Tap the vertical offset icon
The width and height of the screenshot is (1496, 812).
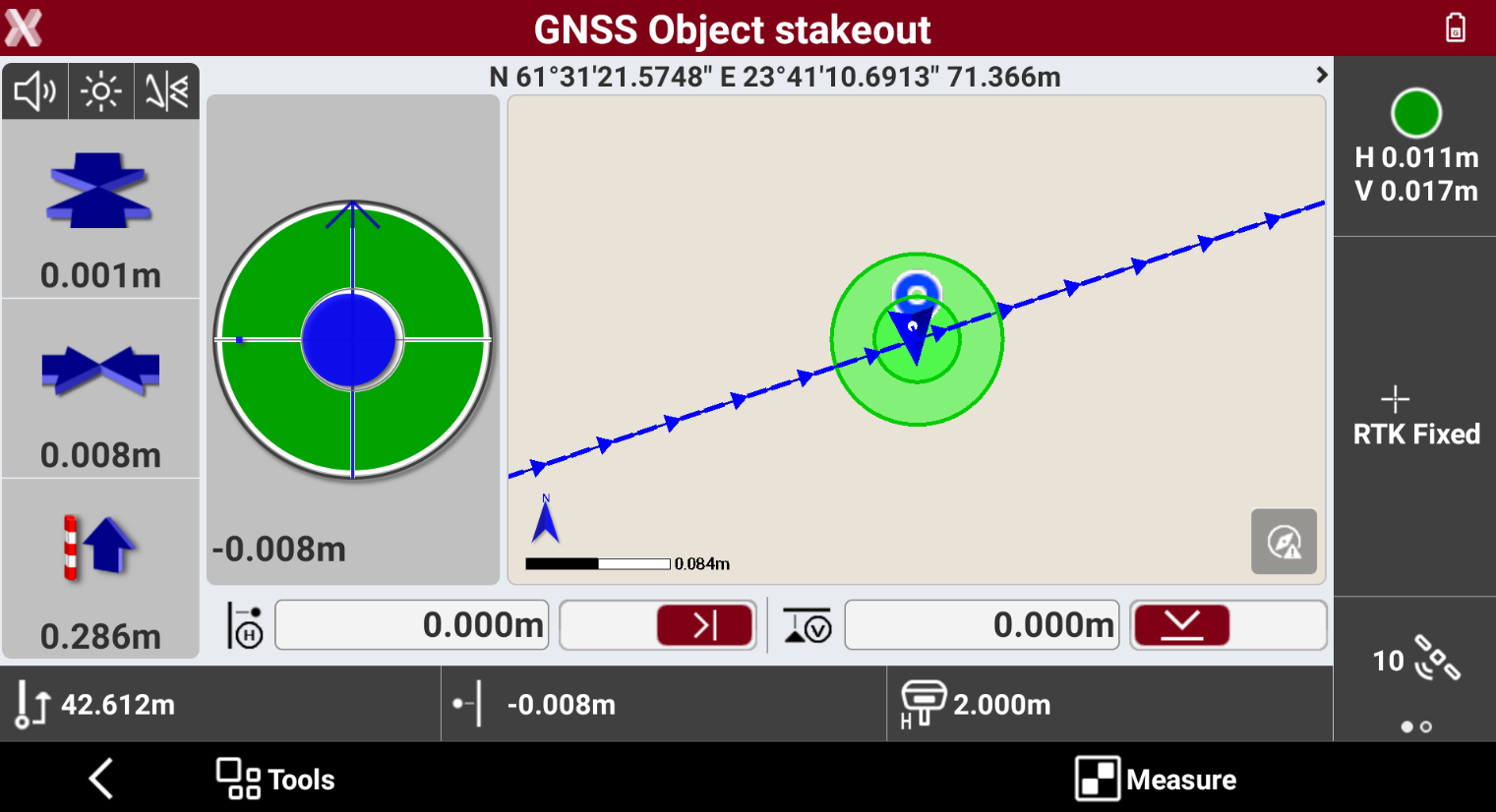[808, 626]
